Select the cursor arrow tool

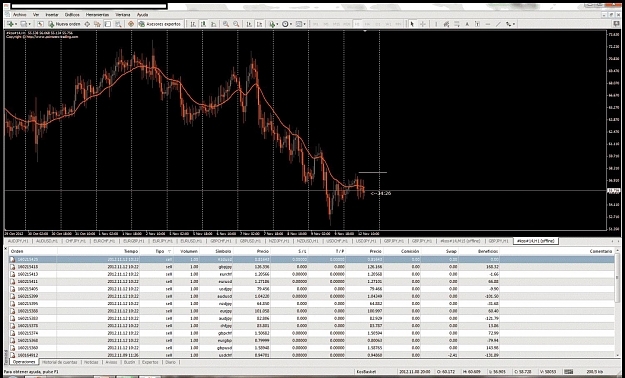coord(412,24)
